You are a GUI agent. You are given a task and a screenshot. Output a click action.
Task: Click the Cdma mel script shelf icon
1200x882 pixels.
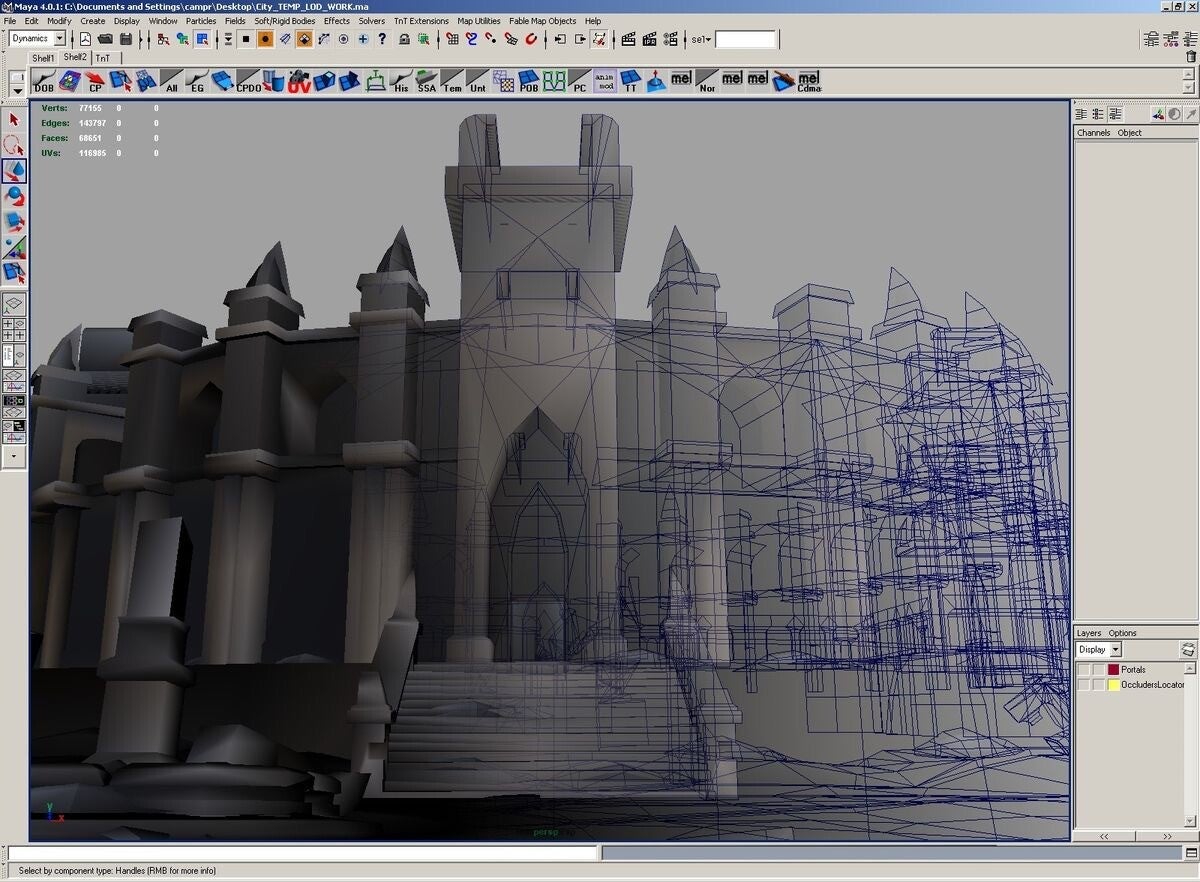pyautogui.click(x=808, y=81)
